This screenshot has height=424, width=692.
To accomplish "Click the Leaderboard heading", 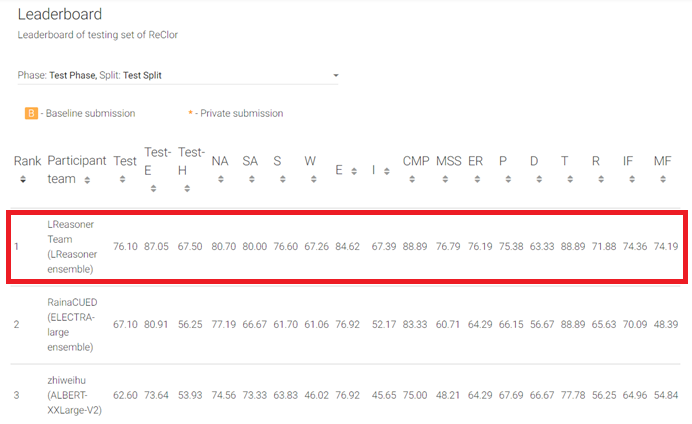I will coord(60,15).
